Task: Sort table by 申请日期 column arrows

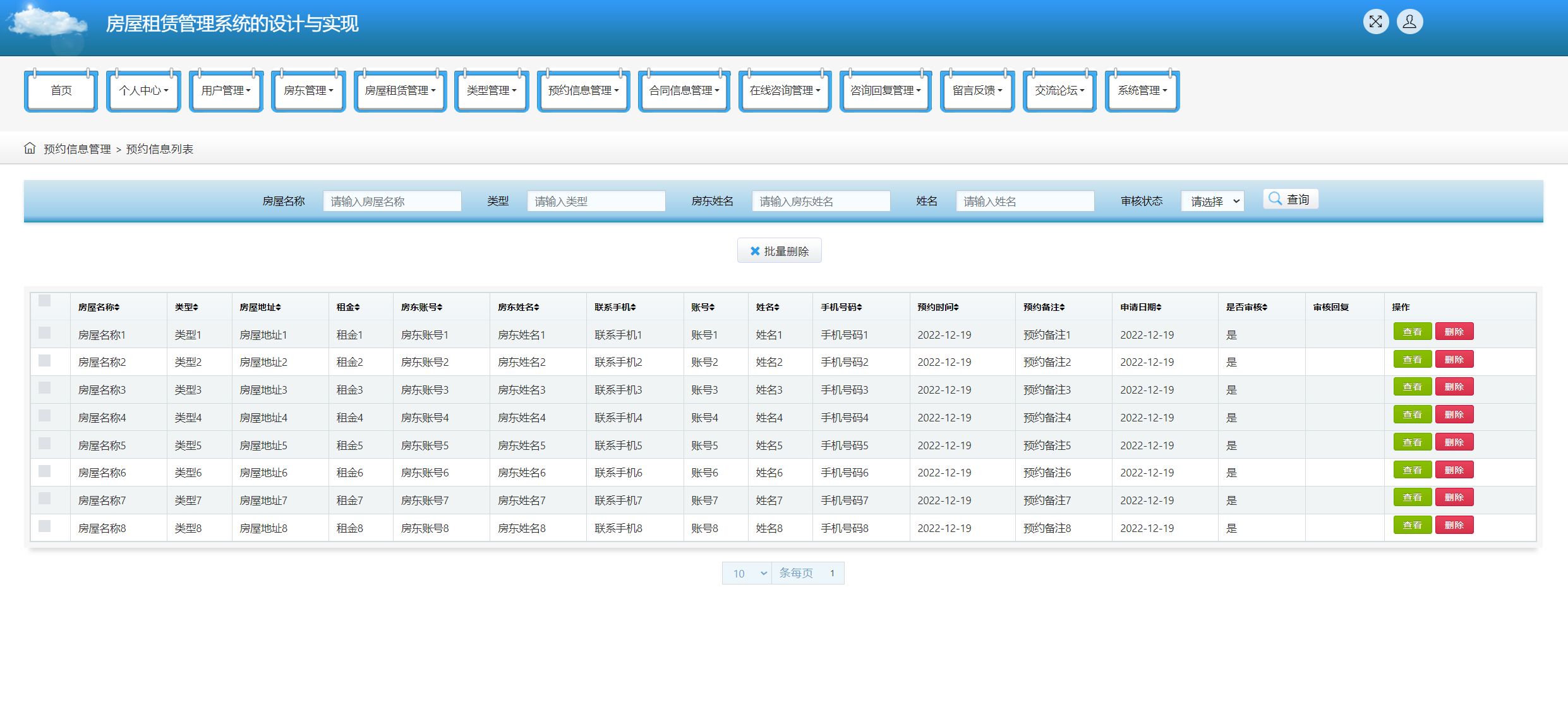Action: tap(1159, 307)
